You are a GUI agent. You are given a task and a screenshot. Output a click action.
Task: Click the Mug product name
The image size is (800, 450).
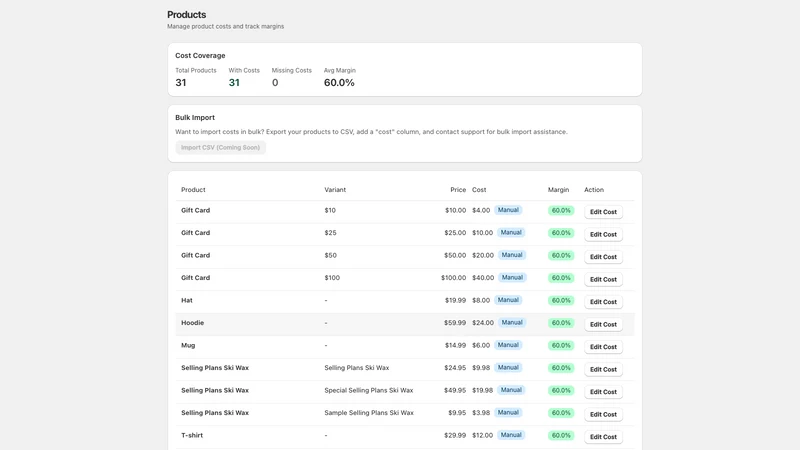188,345
